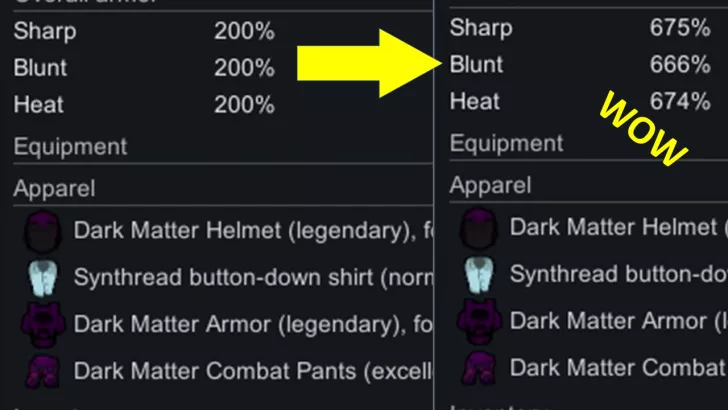728x410 pixels.
Task: Select Dark Matter Combat Pants (excellent) entry on left
Action: tap(253, 371)
